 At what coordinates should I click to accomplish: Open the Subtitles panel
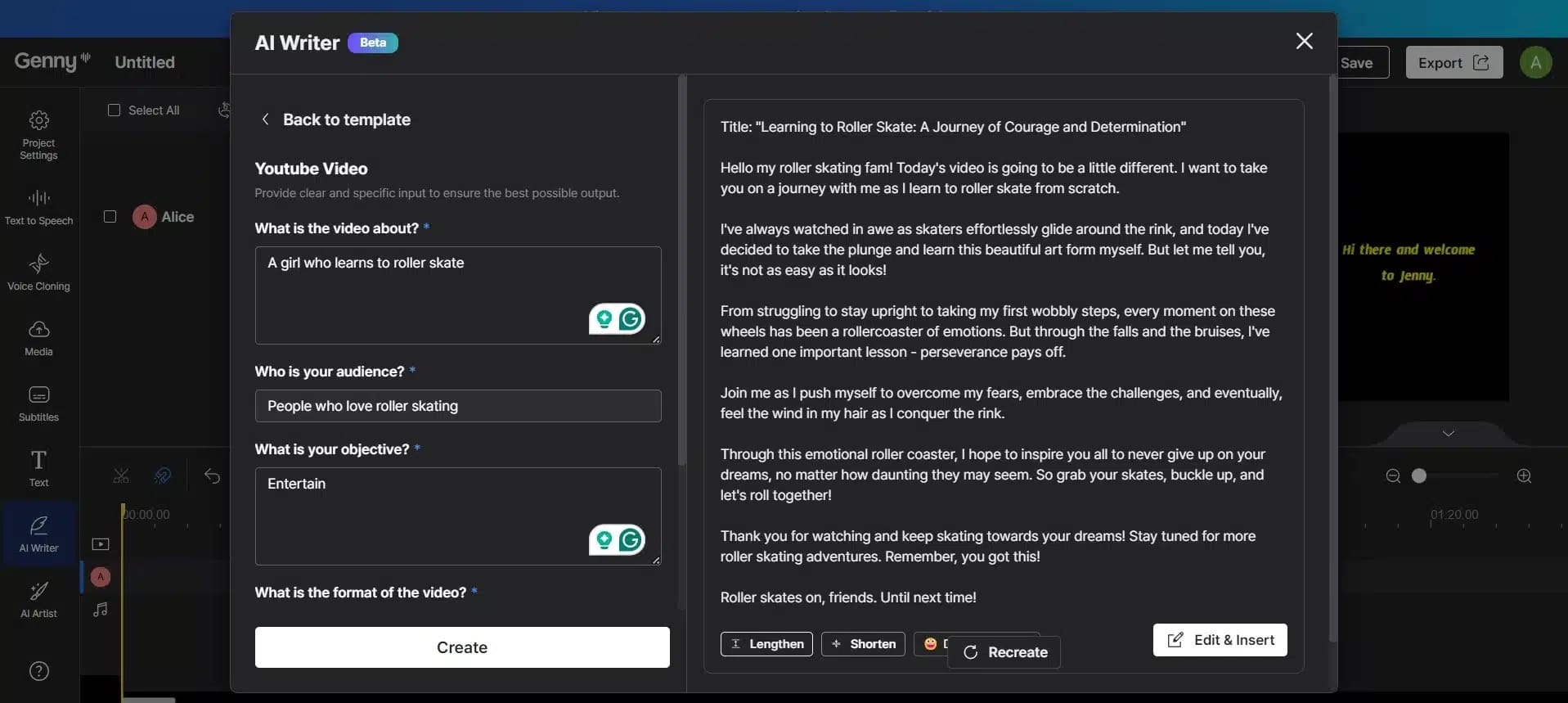coord(38,403)
